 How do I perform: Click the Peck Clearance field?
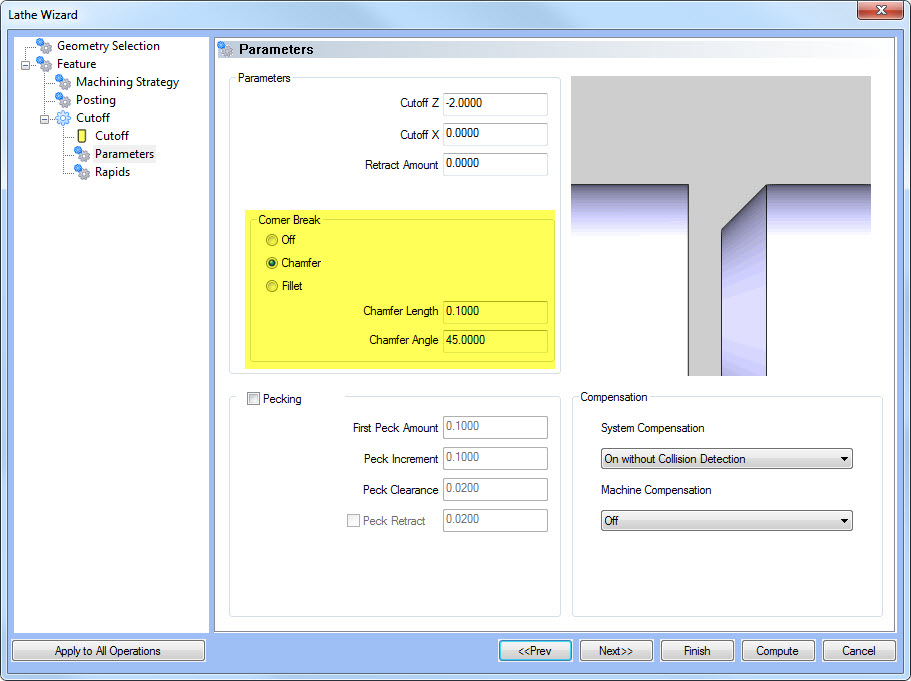click(495, 489)
